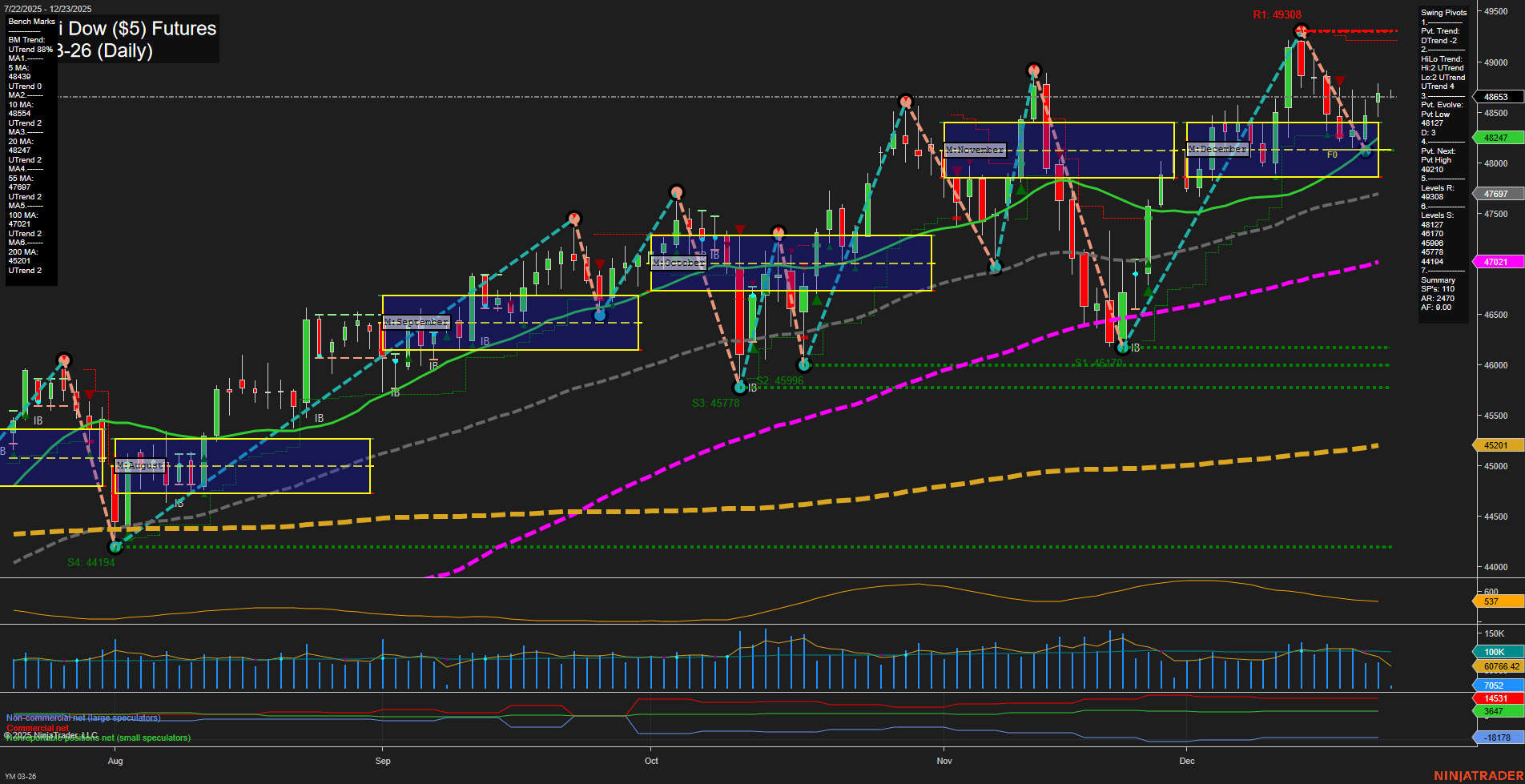Click the red reversal triangle near the December high
1525x784 pixels.
1339,82
